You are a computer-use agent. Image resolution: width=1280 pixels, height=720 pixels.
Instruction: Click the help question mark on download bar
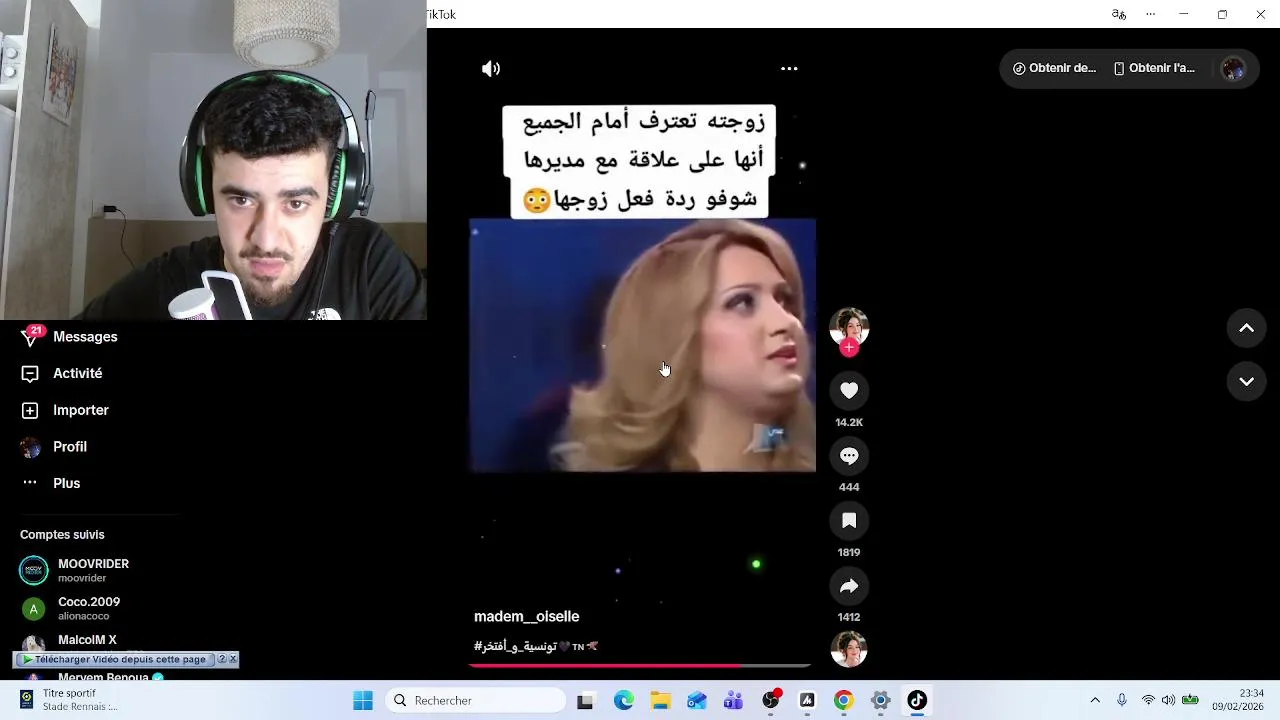[x=222, y=659]
